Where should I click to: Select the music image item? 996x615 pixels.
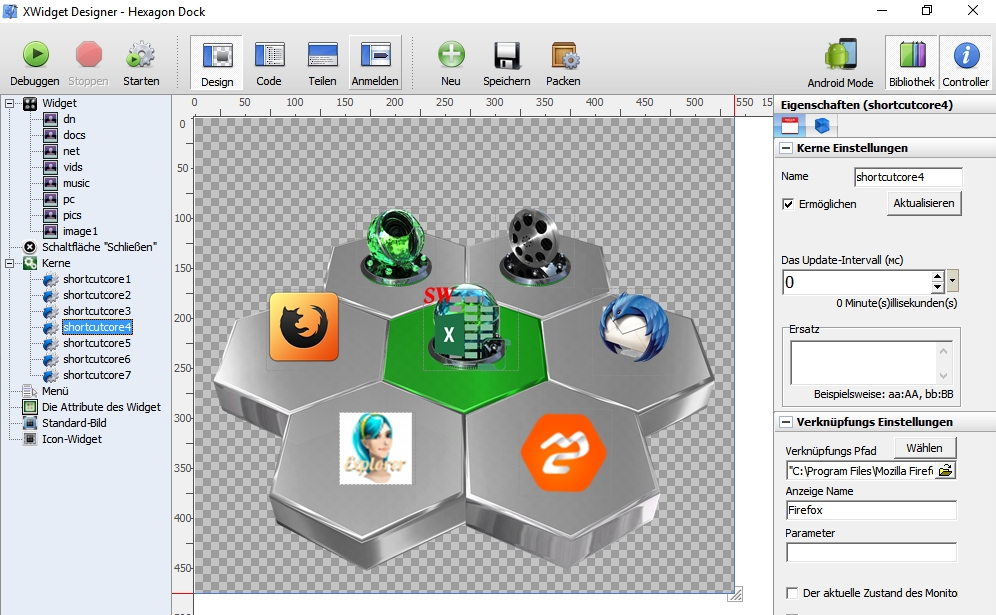tap(76, 183)
